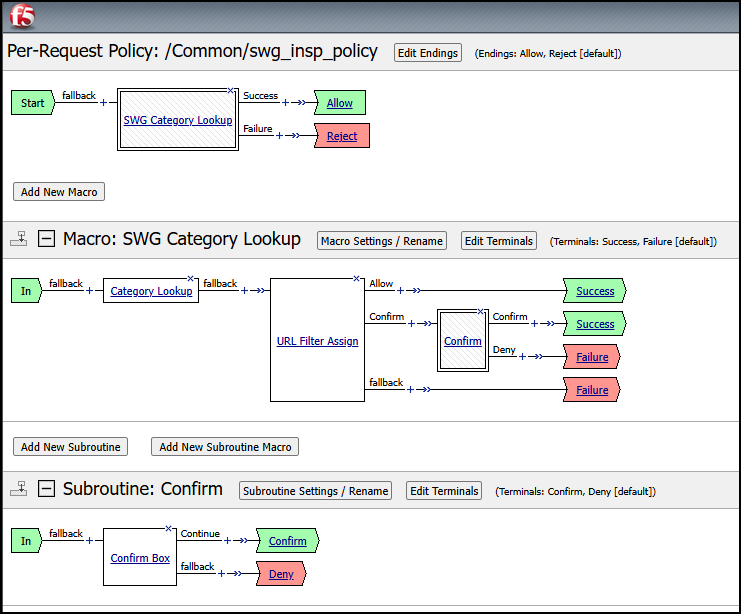Open Subroutine Settings / Rename
741x614 pixels.
(x=315, y=491)
